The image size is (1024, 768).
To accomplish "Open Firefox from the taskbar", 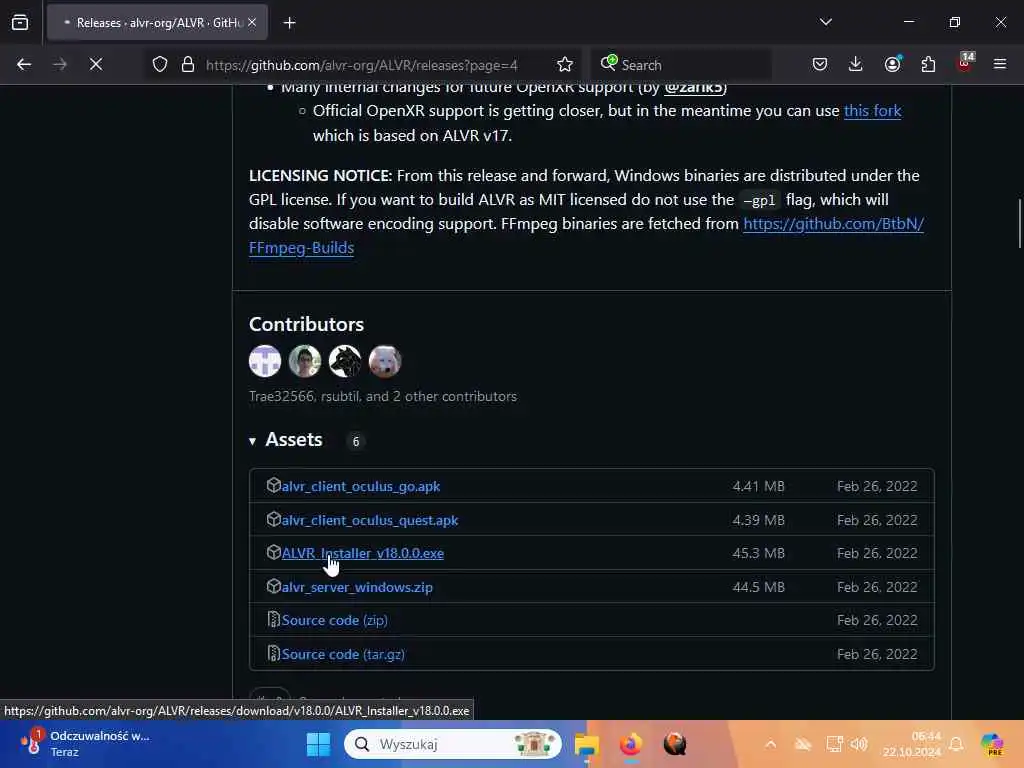I will (630, 744).
